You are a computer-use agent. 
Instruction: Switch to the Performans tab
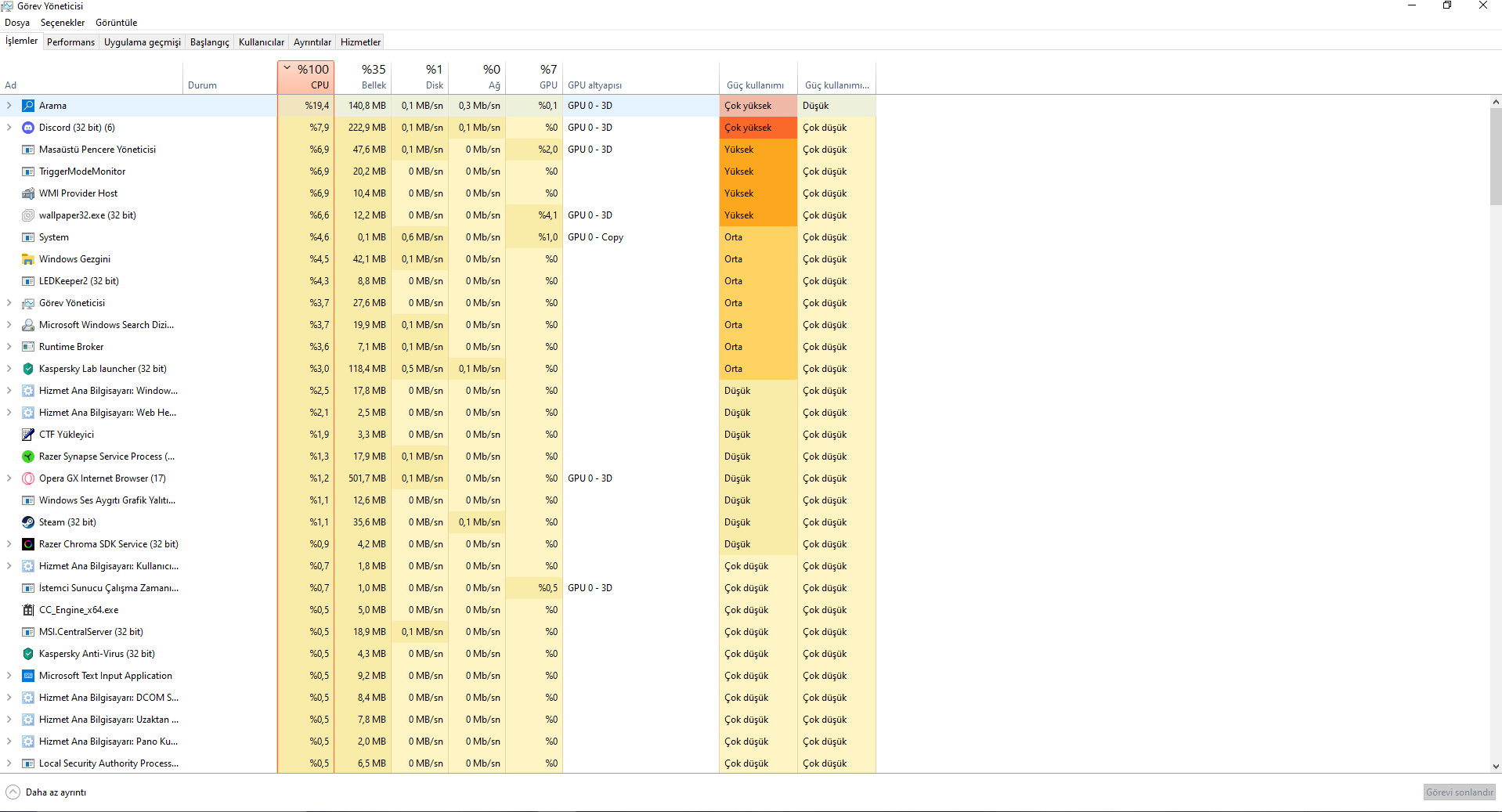click(70, 42)
